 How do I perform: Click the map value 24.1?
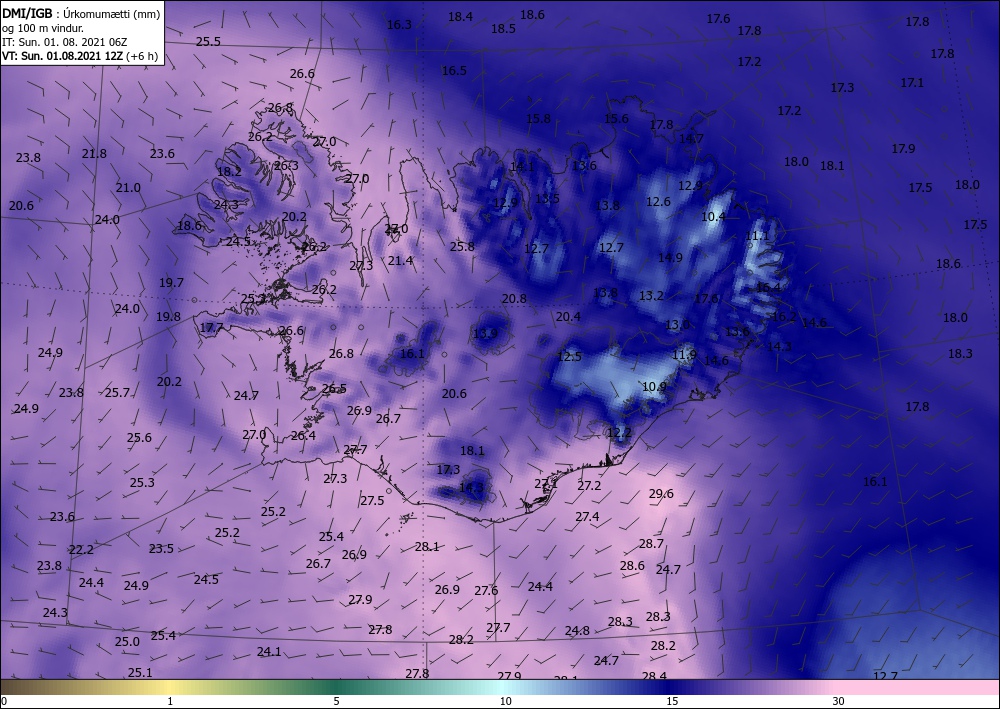click(x=269, y=652)
